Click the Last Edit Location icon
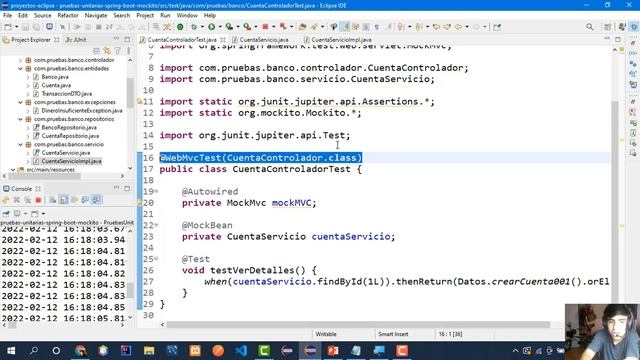Screen dimensions: 640x360 tap(436, 27)
